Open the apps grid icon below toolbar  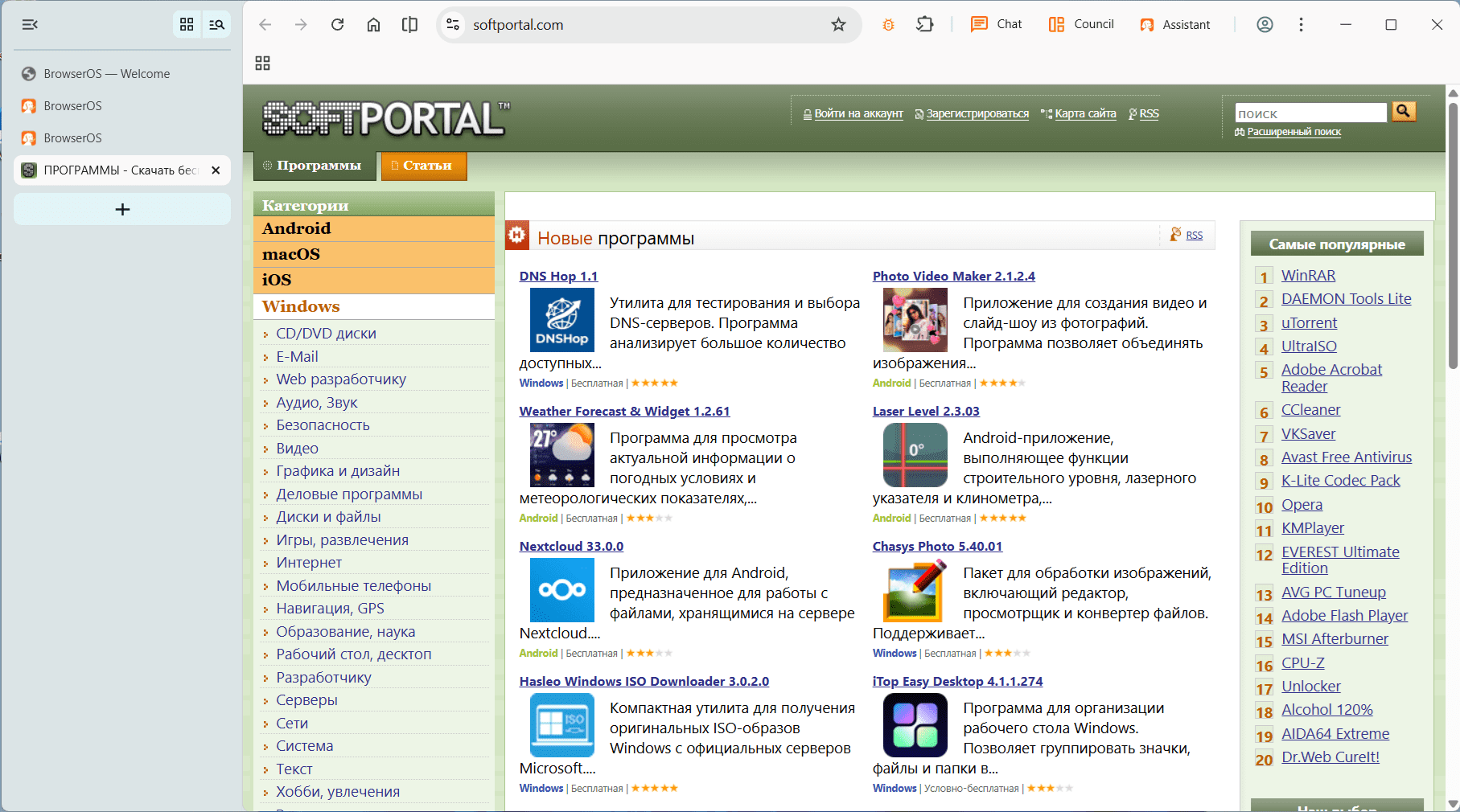click(x=262, y=64)
